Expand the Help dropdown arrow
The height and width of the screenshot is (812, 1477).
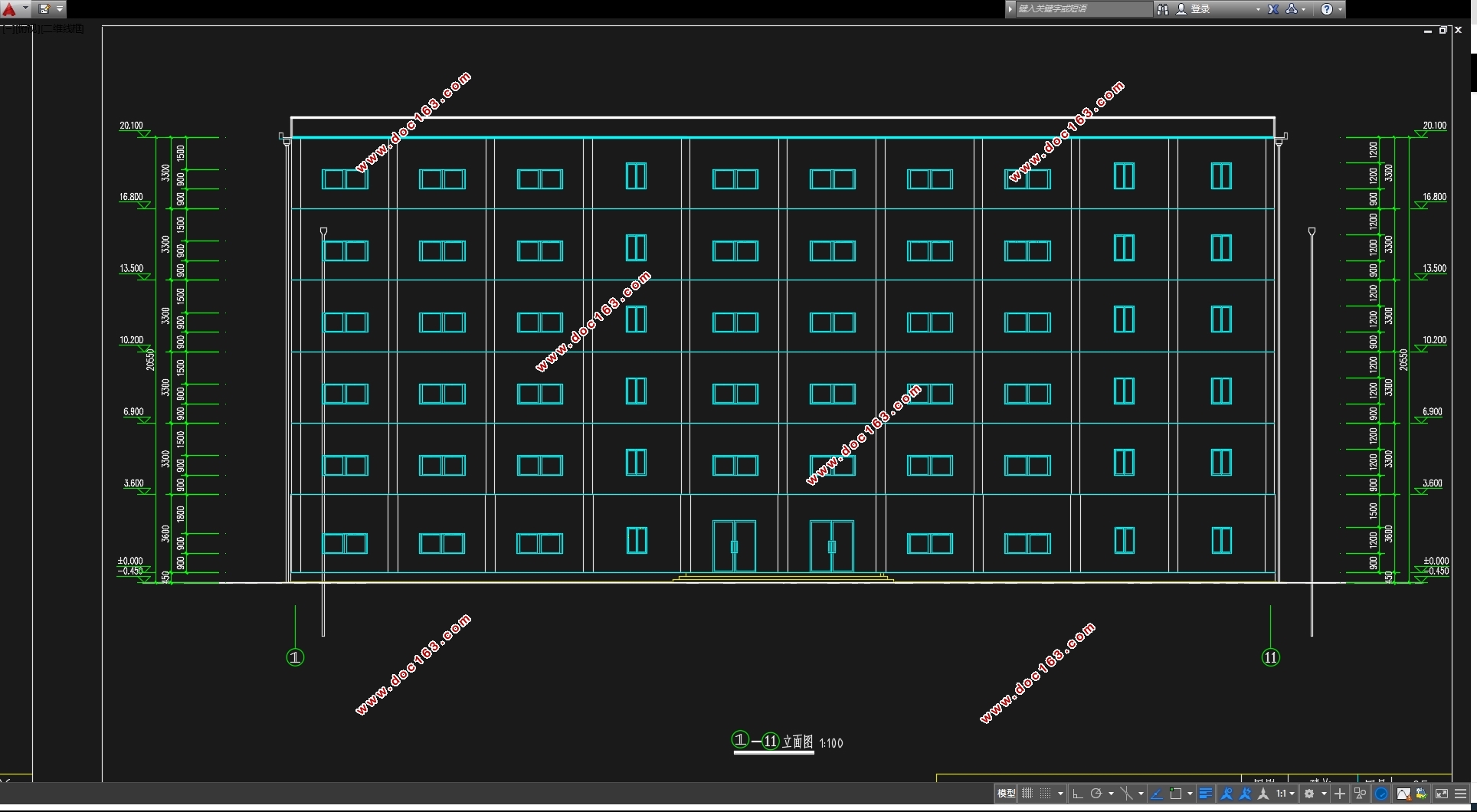coord(1340,9)
